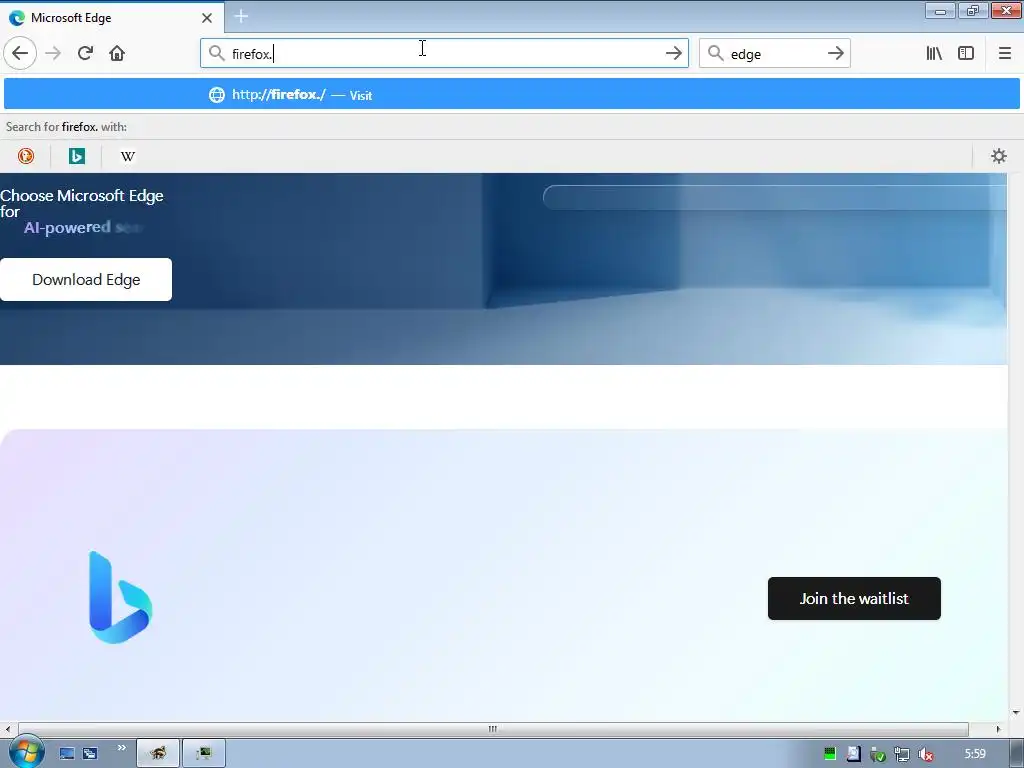Image resolution: width=1024 pixels, height=768 pixels.
Task: Open search settings gear icon
Action: 999,156
